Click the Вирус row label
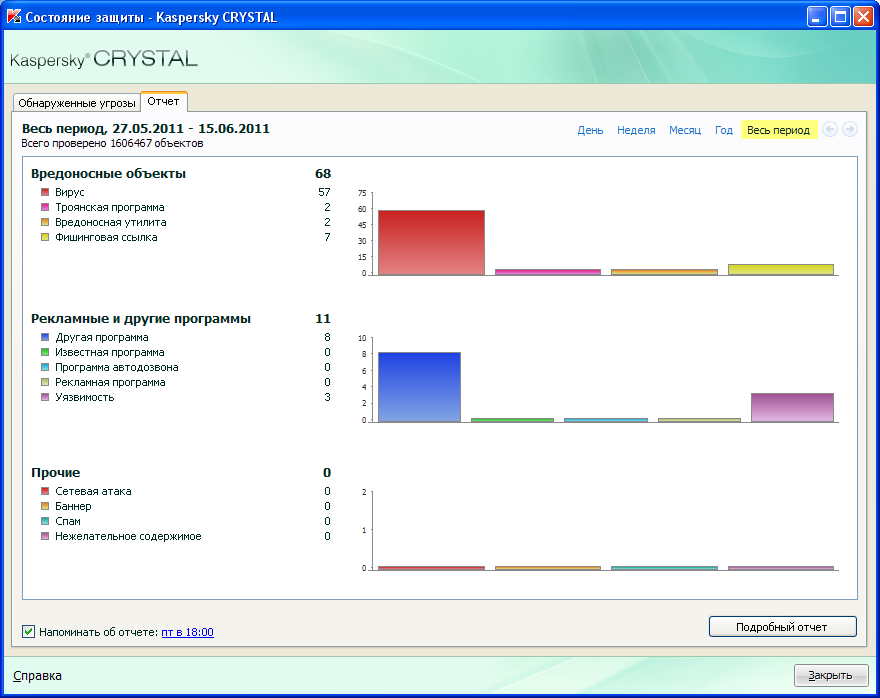Viewport: 880px width, 698px height. [x=70, y=192]
